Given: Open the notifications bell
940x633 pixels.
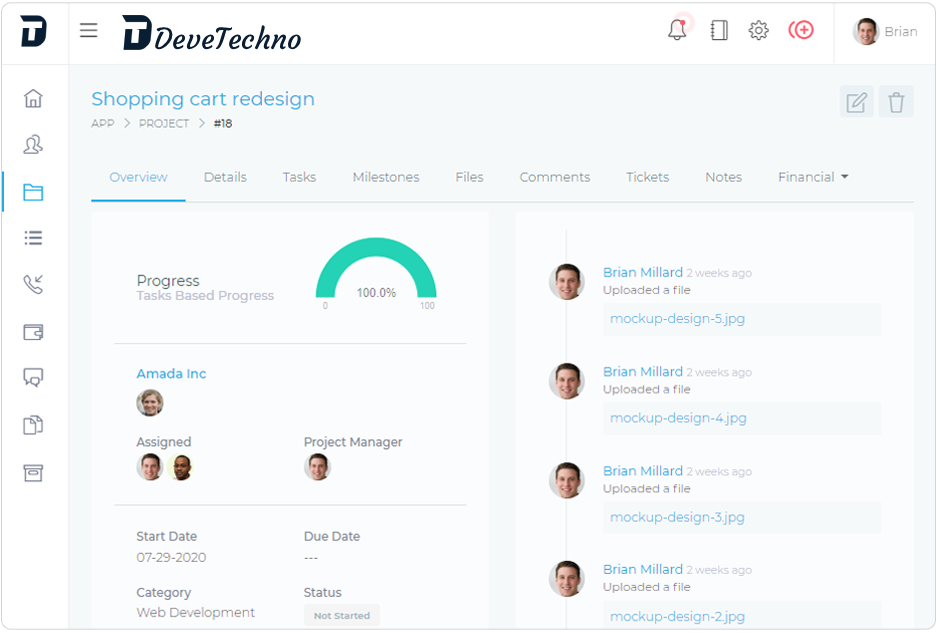Looking at the screenshot, I should 677,30.
